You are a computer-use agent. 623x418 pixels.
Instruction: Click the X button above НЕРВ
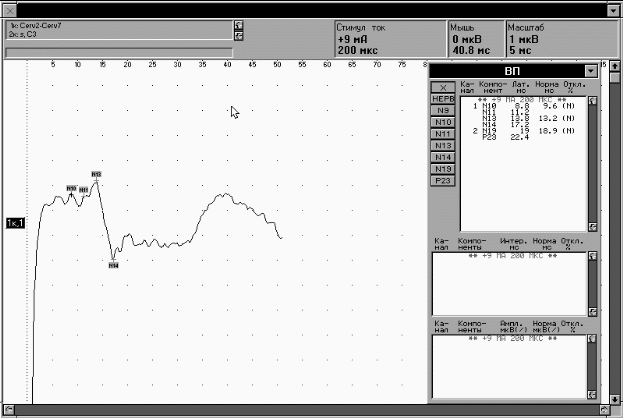443,87
